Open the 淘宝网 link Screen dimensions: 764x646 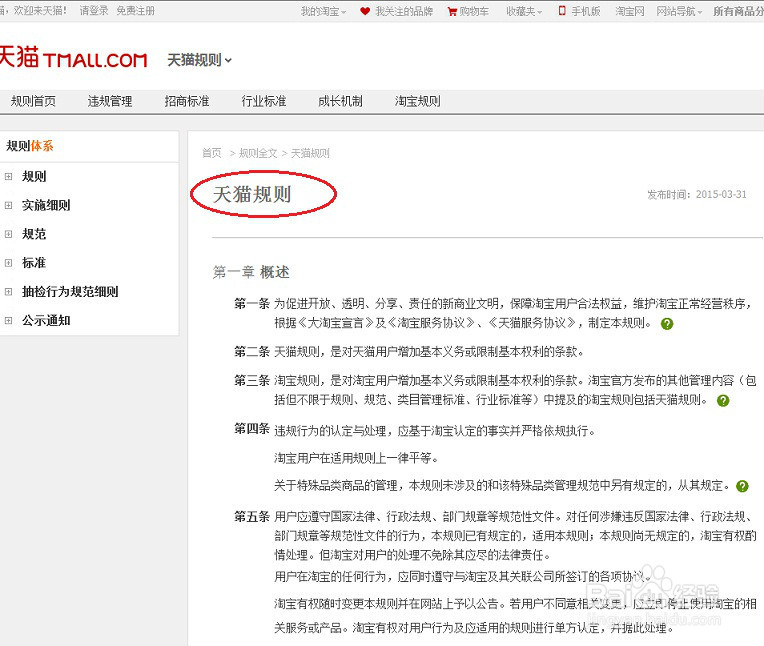[x=630, y=11]
